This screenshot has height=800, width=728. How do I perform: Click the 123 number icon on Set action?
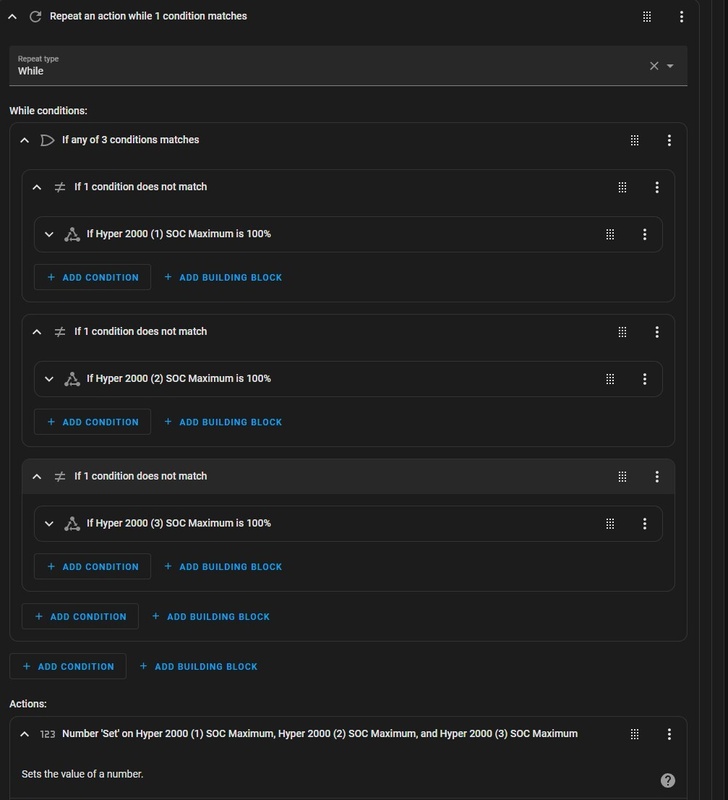tap(47, 734)
